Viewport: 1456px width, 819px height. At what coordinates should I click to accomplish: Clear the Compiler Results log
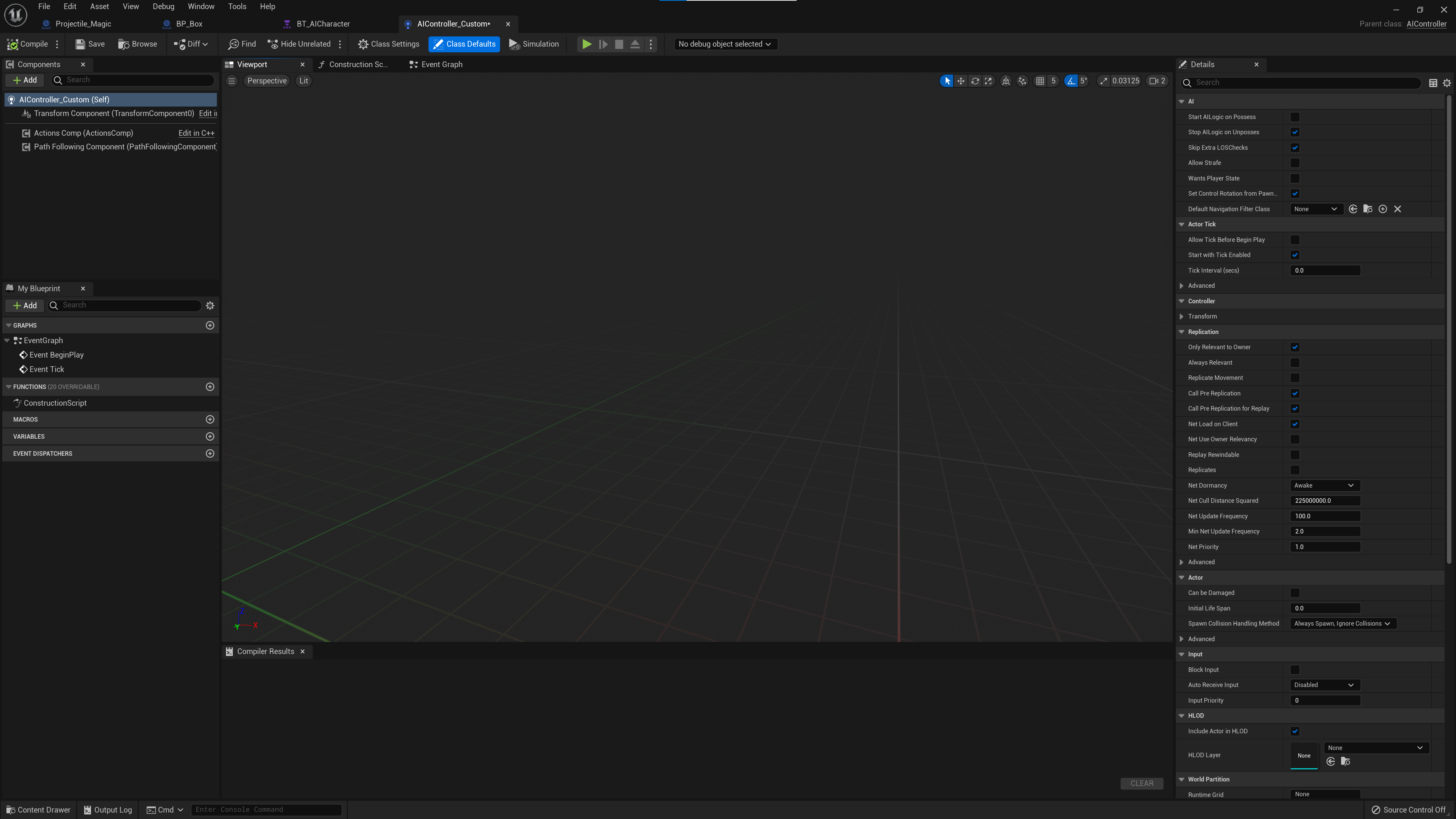(x=1141, y=783)
